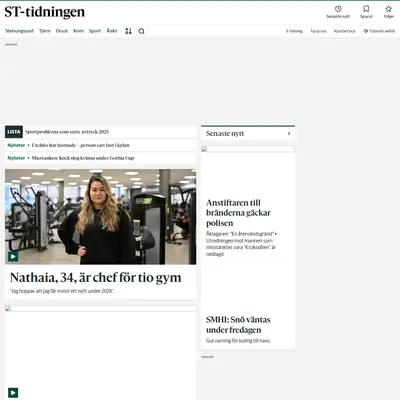400x400 pixels.
Task: Click Nyheter tag beside Utebio item
Action: [x=16, y=145]
